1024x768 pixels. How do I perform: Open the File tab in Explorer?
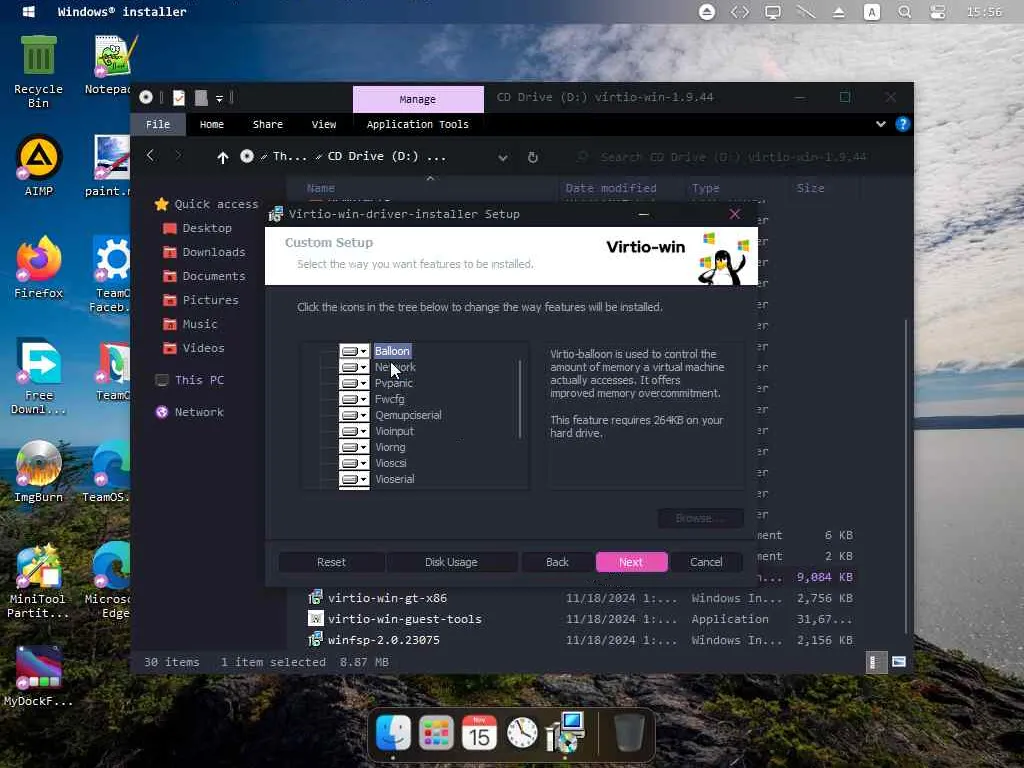(158, 124)
